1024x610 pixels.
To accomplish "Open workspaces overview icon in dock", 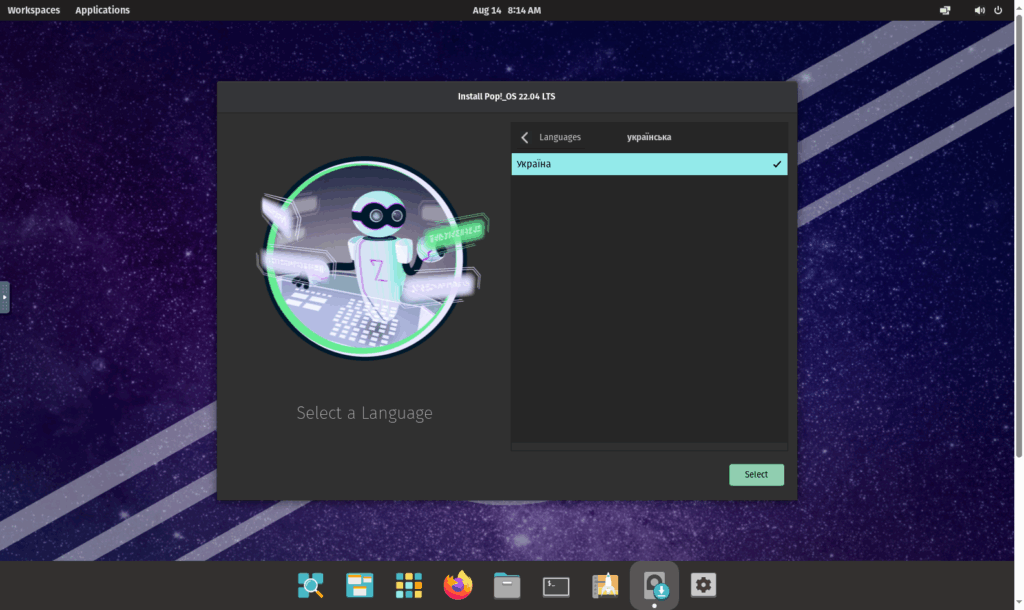I will (360, 585).
